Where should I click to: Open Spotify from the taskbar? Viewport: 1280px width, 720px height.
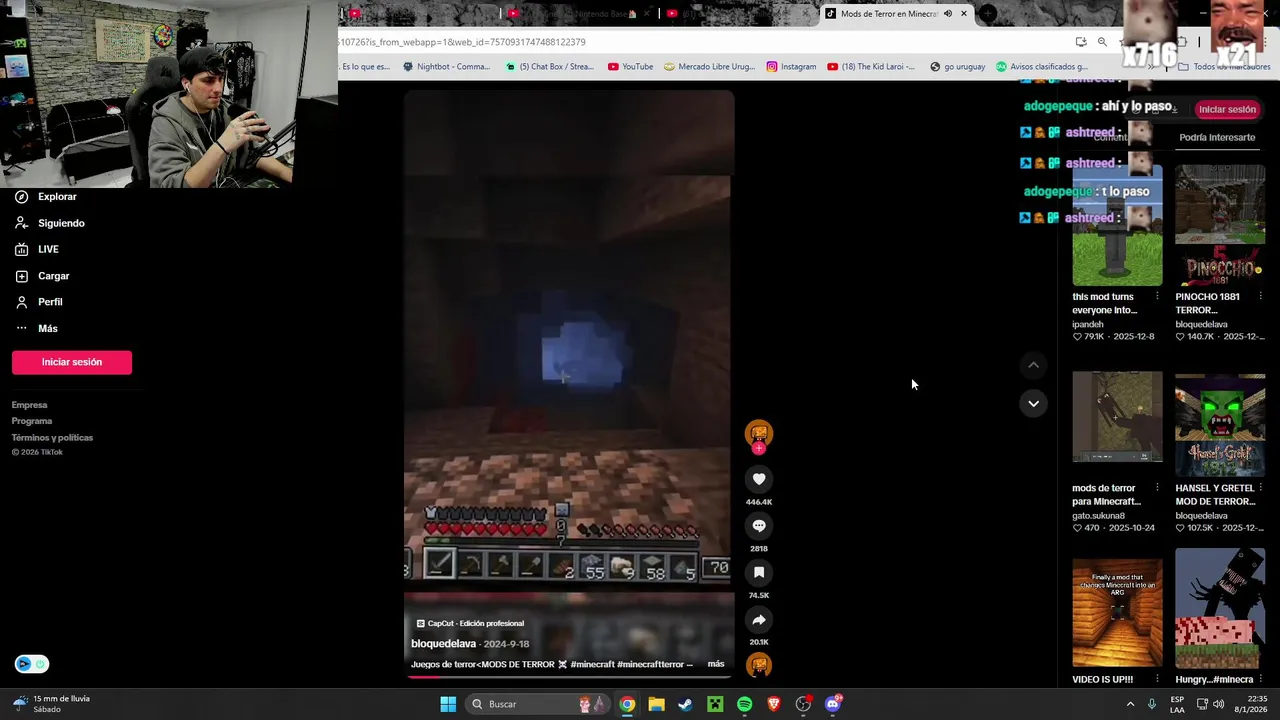[744, 704]
